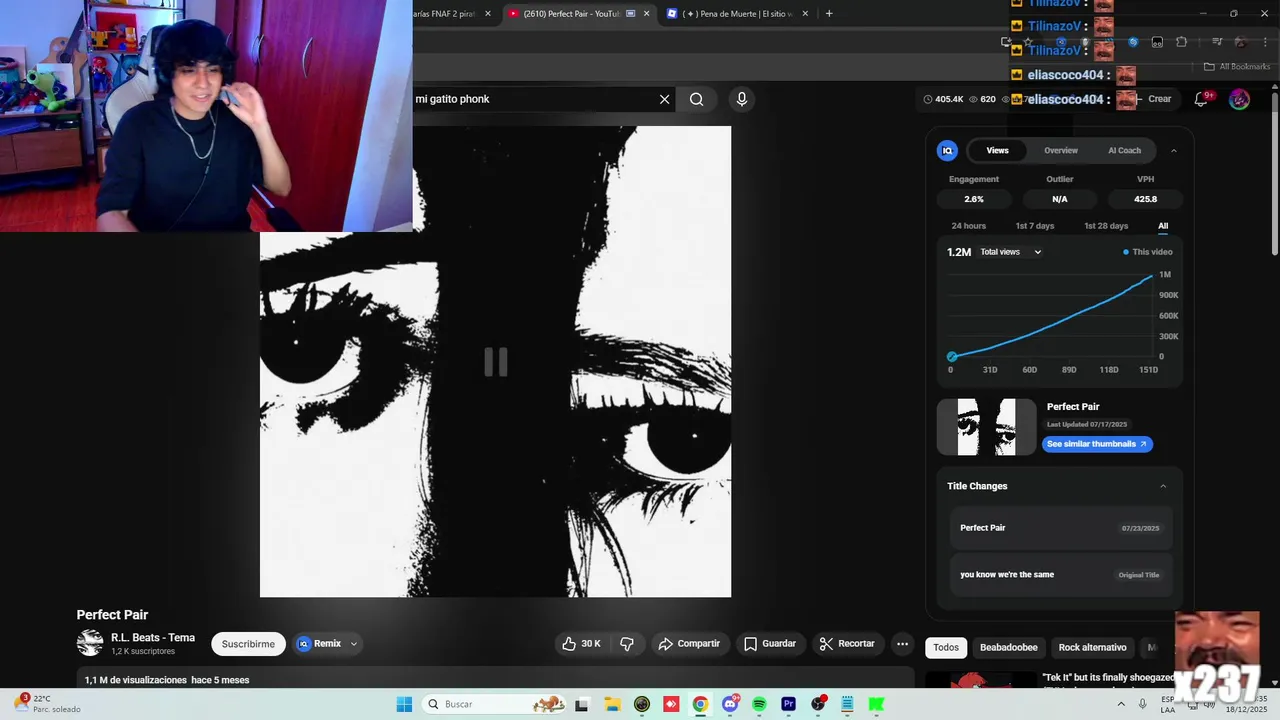This screenshot has width=1280, height=720.
Task: Click the page vertical scrollbar
Action: (x=1274, y=172)
